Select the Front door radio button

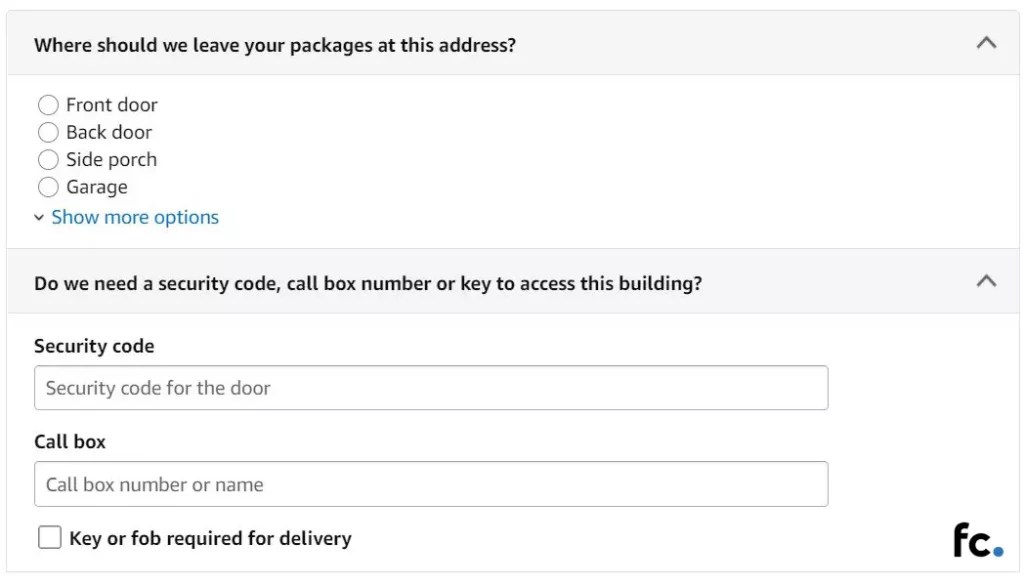click(47, 104)
